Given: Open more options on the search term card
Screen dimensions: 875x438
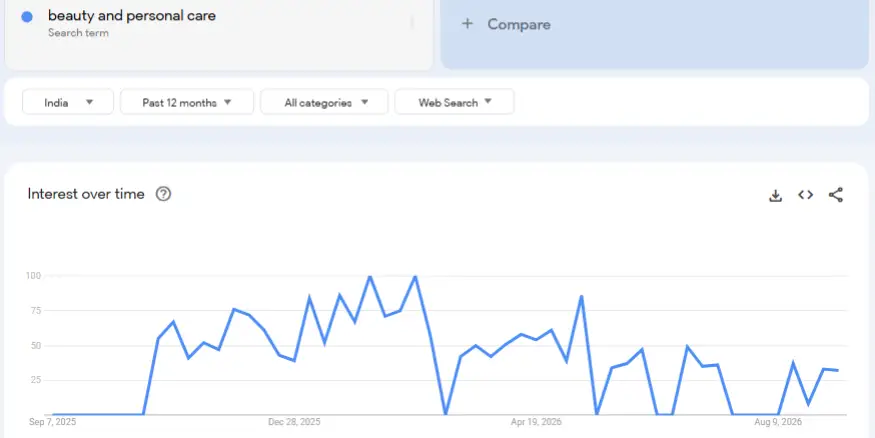Looking at the screenshot, I should point(412,22).
